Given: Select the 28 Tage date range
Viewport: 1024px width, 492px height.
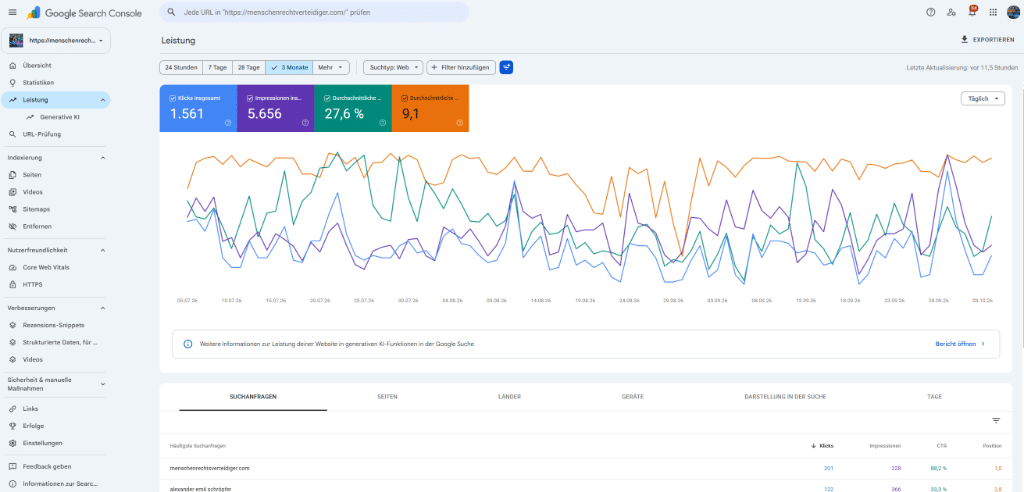Looking at the screenshot, I should point(249,67).
